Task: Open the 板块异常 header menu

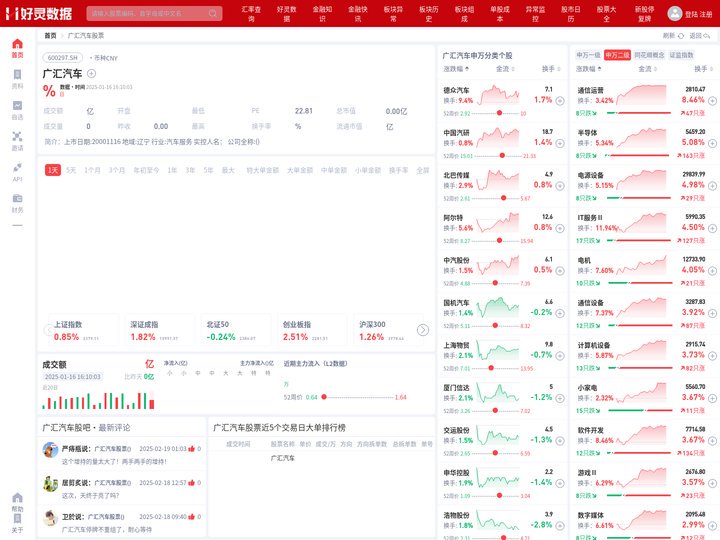Action: tap(393, 14)
